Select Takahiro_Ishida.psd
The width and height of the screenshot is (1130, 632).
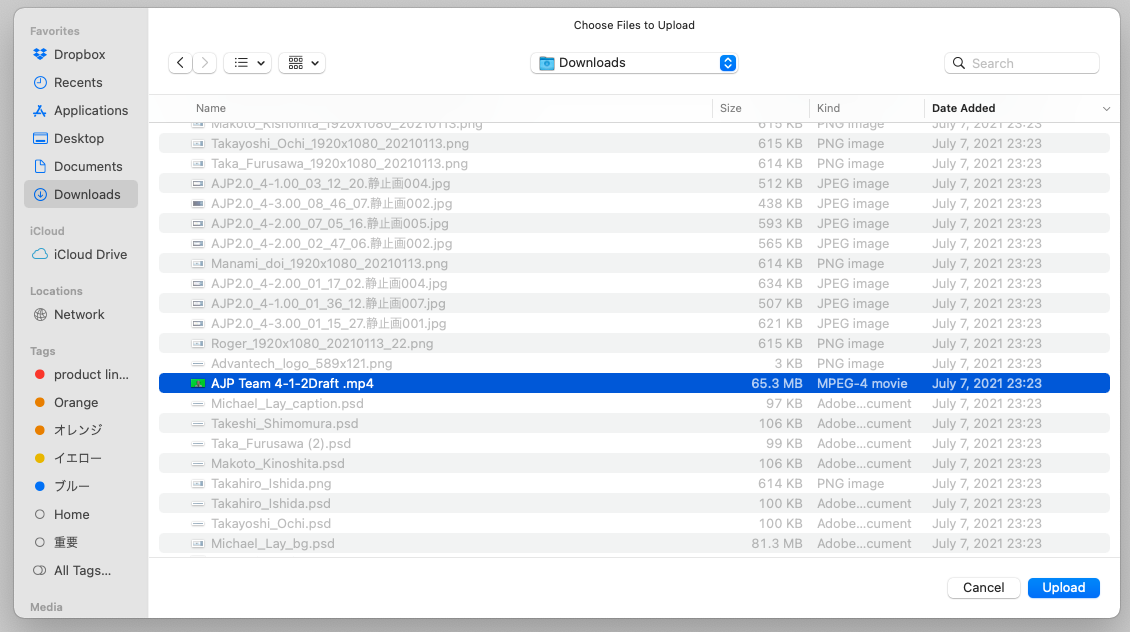634,504
